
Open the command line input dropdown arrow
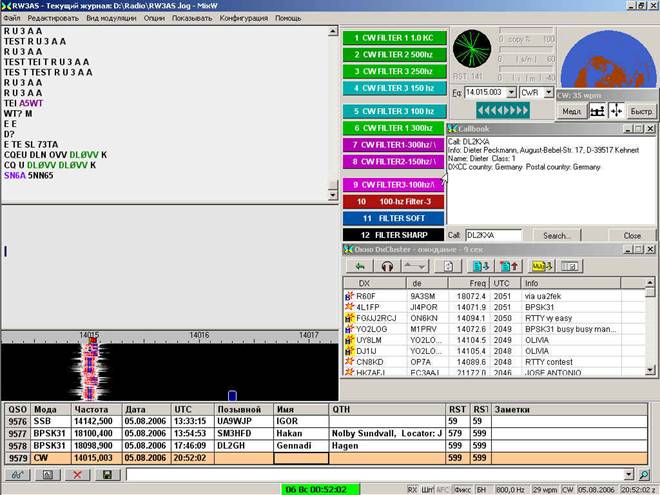coord(628,475)
